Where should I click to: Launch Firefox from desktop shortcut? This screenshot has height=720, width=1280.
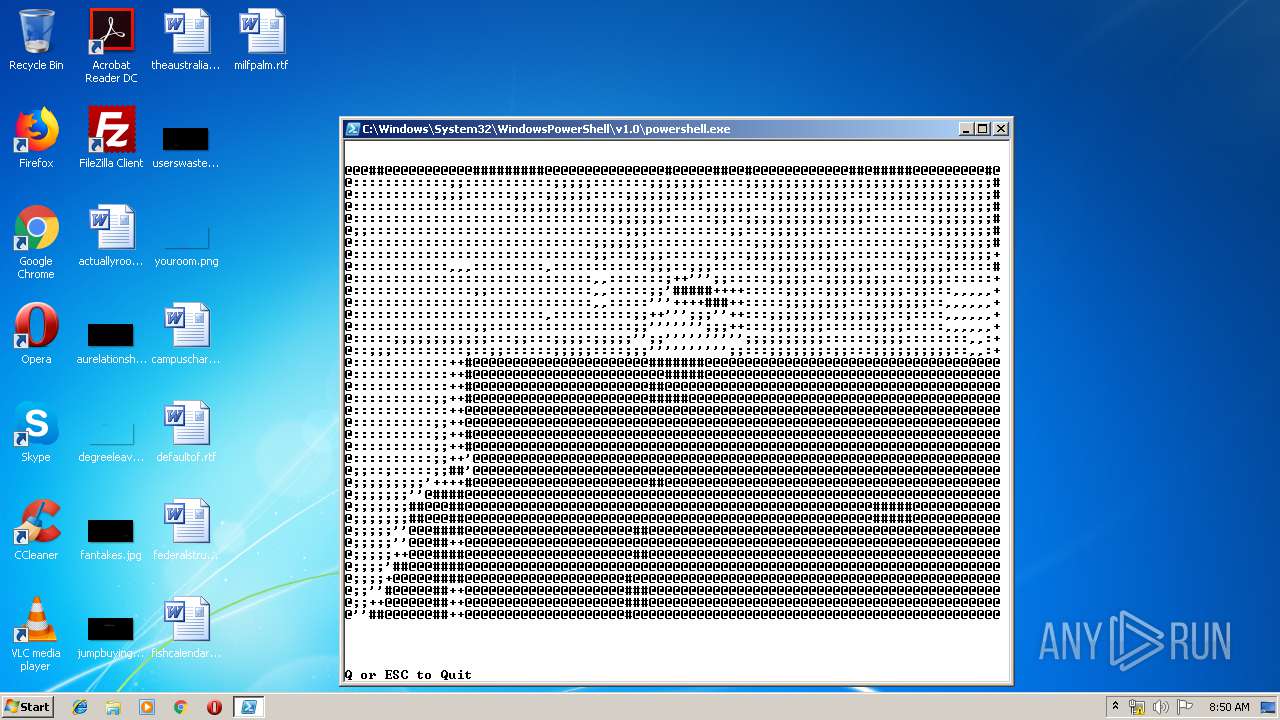(x=36, y=138)
